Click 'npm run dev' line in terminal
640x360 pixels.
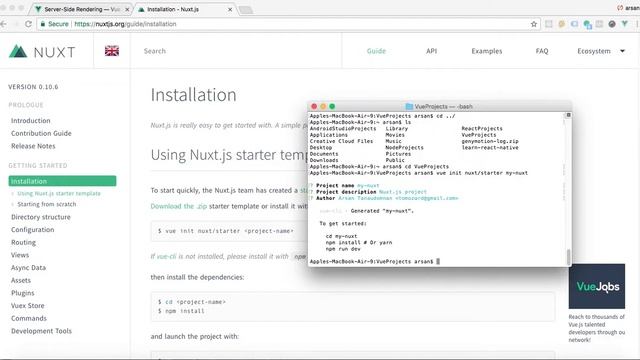pos(343,249)
